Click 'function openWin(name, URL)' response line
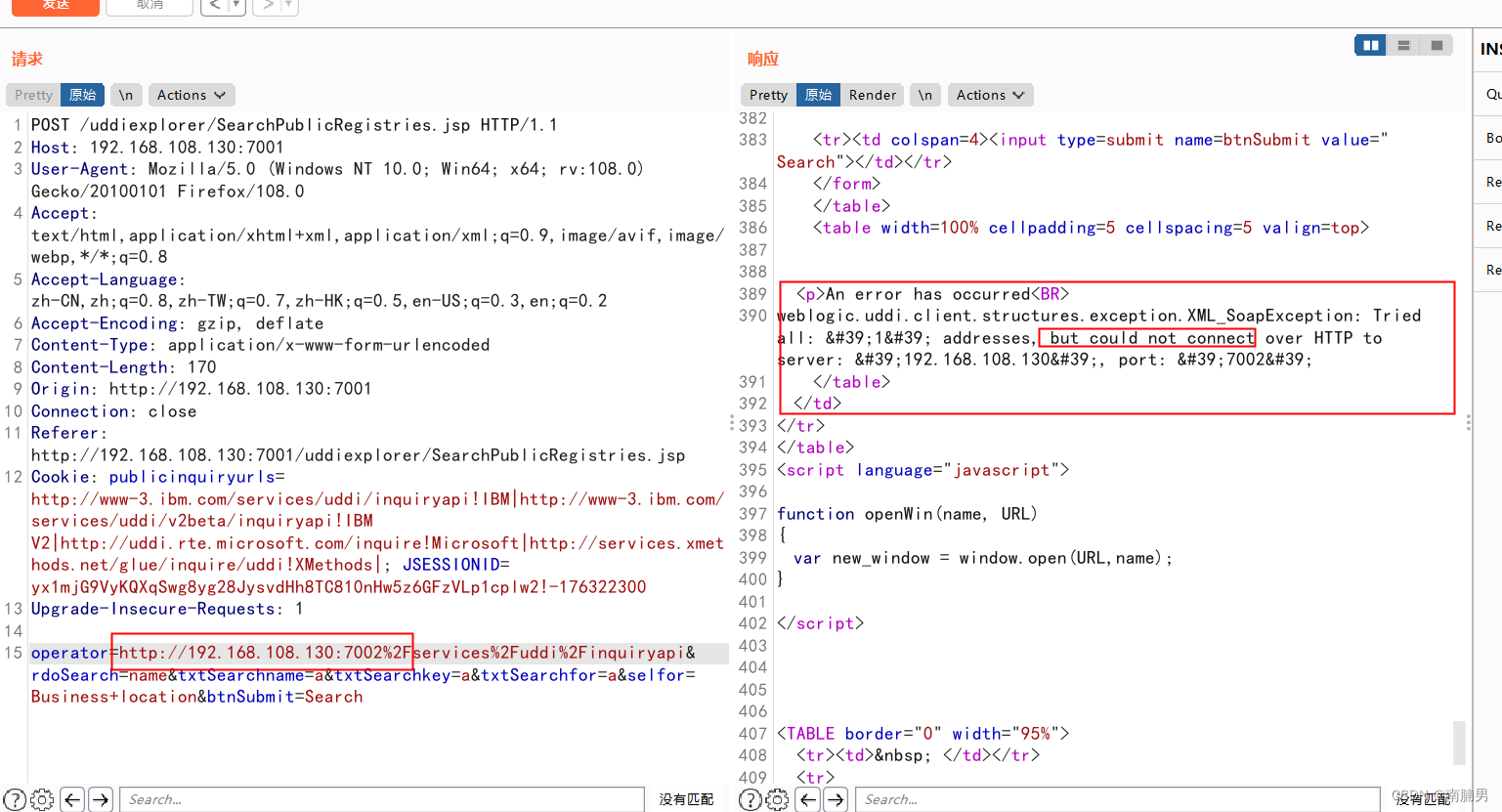1502x812 pixels. pos(907,514)
